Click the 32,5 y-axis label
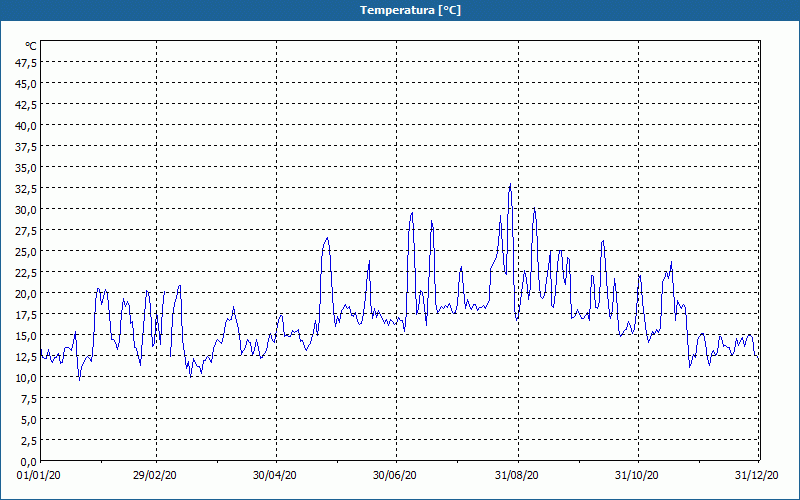Viewport: 800px width, 500px height. click(x=27, y=189)
